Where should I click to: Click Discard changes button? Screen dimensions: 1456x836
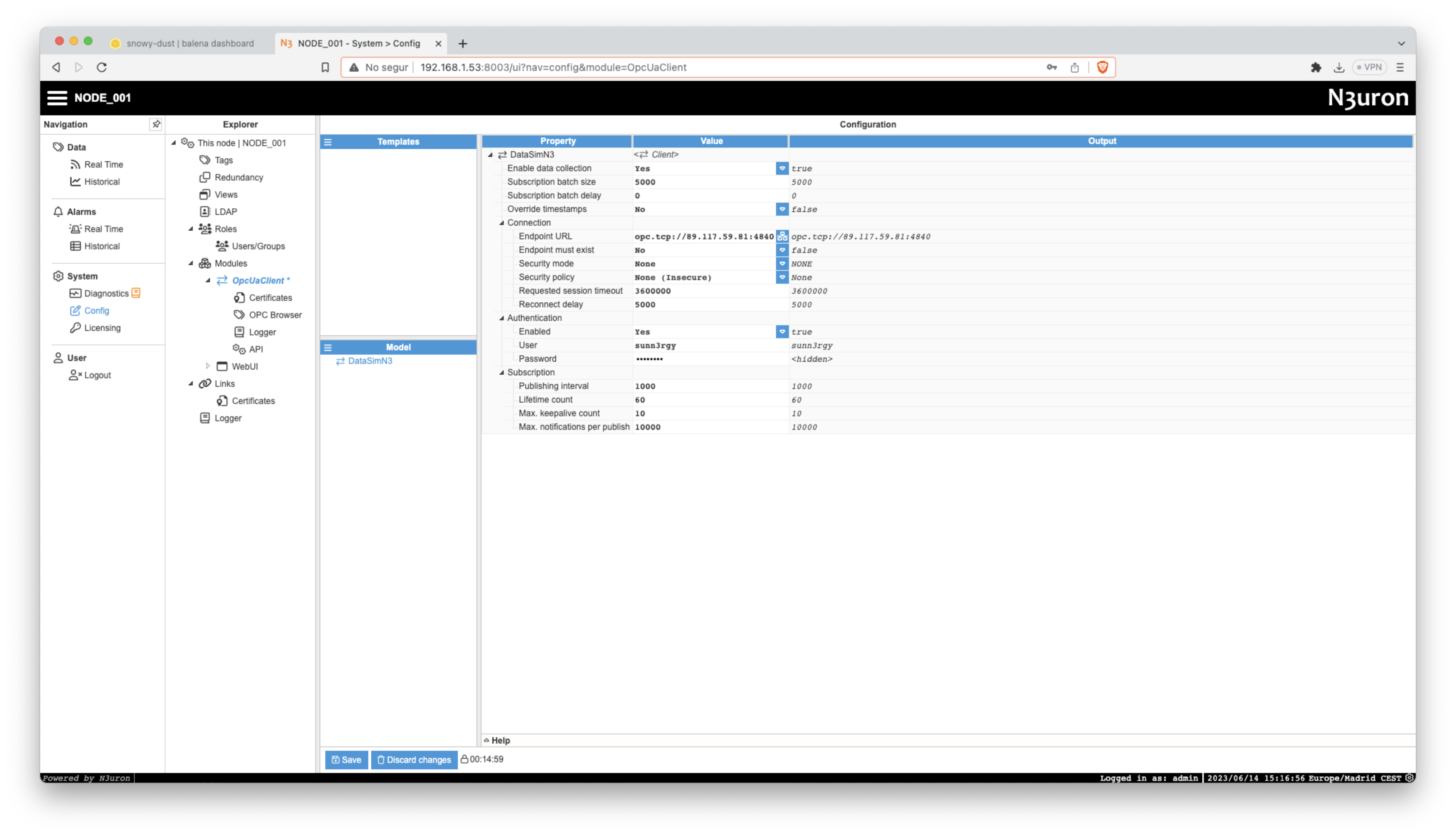[x=414, y=760]
